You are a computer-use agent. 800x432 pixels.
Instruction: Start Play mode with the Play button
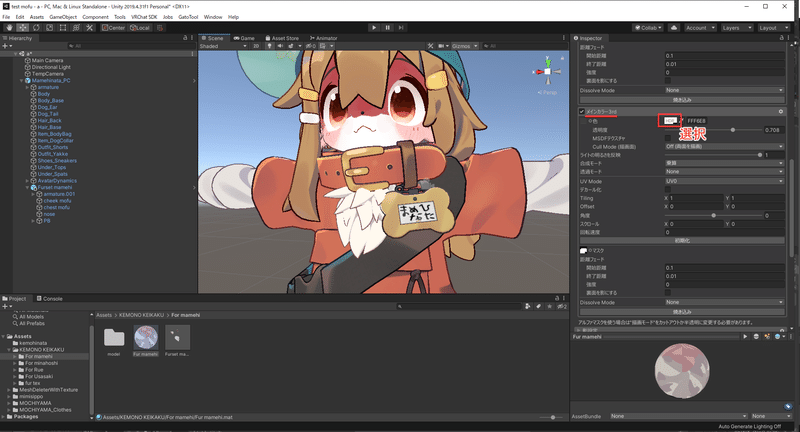(x=374, y=28)
